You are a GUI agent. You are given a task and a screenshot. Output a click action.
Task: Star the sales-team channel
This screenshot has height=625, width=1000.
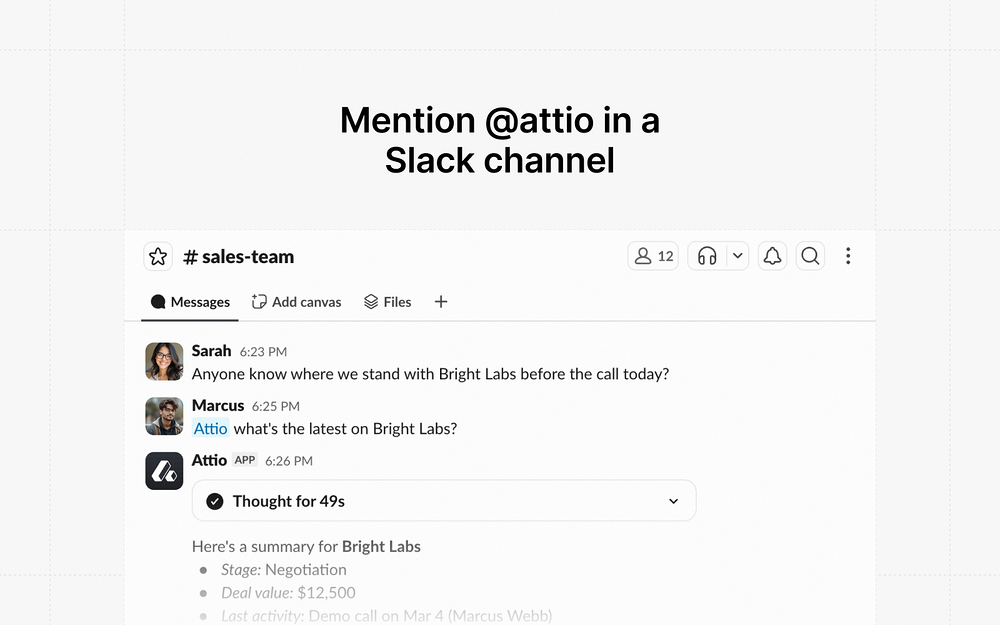tap(158, 256)
